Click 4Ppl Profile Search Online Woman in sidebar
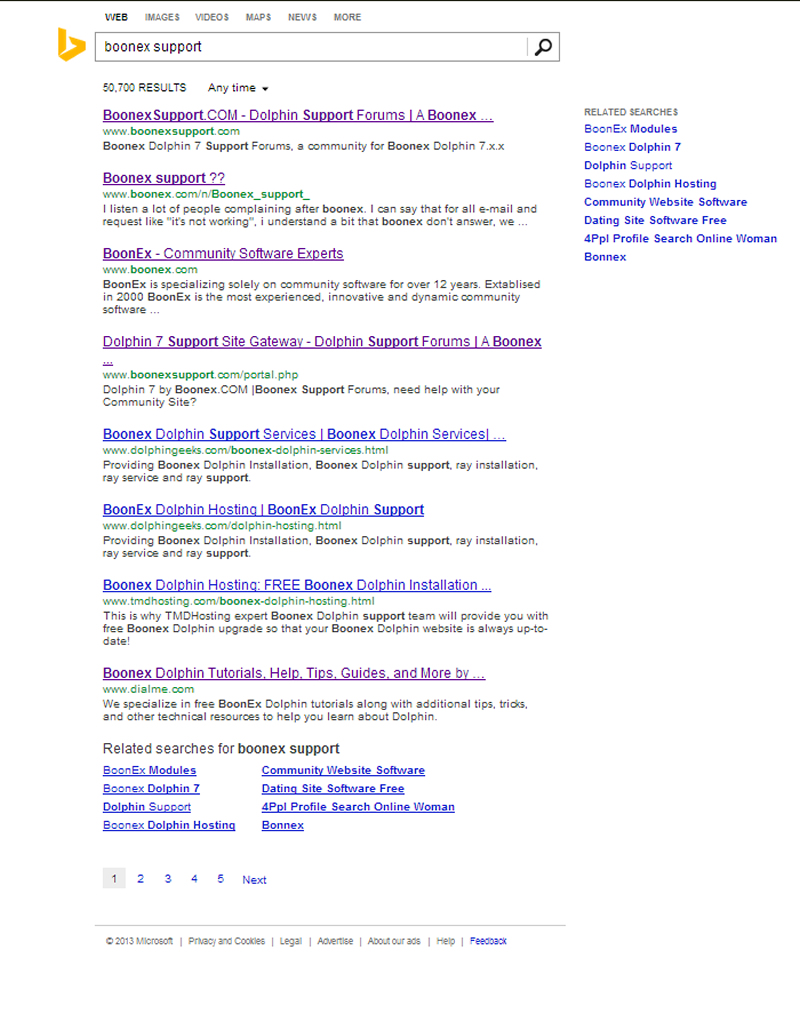The image size is (800, 1022). 681,239
